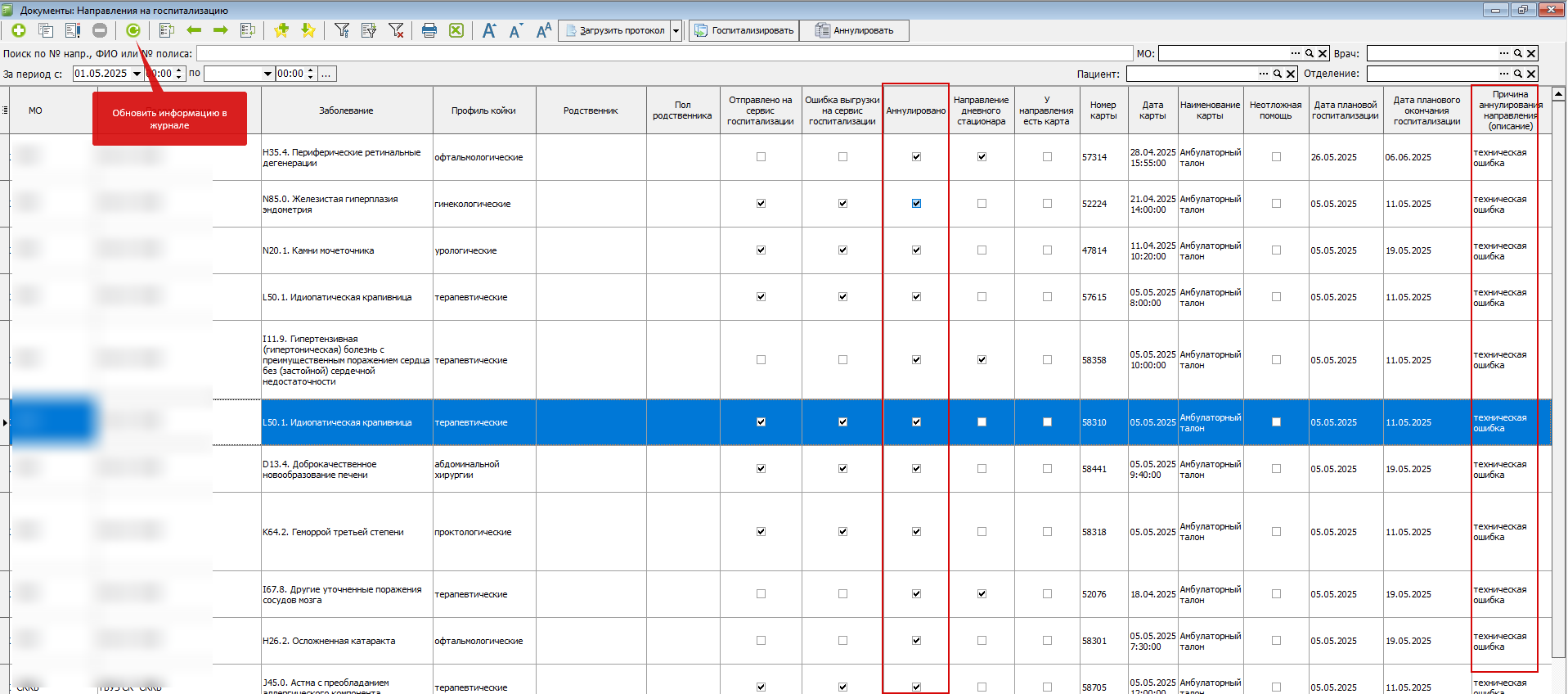Click date 06.06.2025 planned end cell
Image resolution: width=1568 pixels, height=694 pixels.
(x=1426, y=157)
